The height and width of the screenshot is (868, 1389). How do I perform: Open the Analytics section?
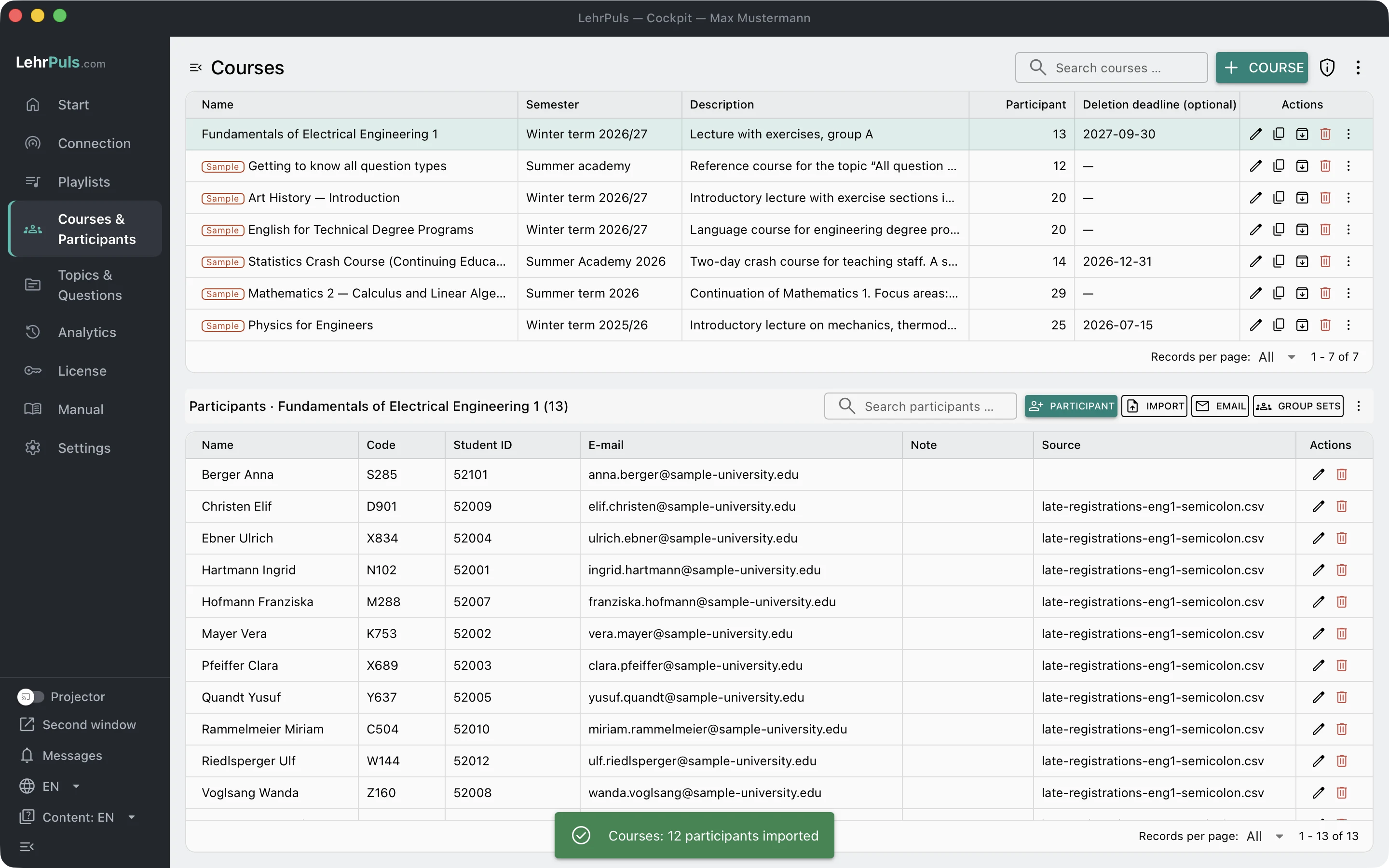click(x=85, y=332)
